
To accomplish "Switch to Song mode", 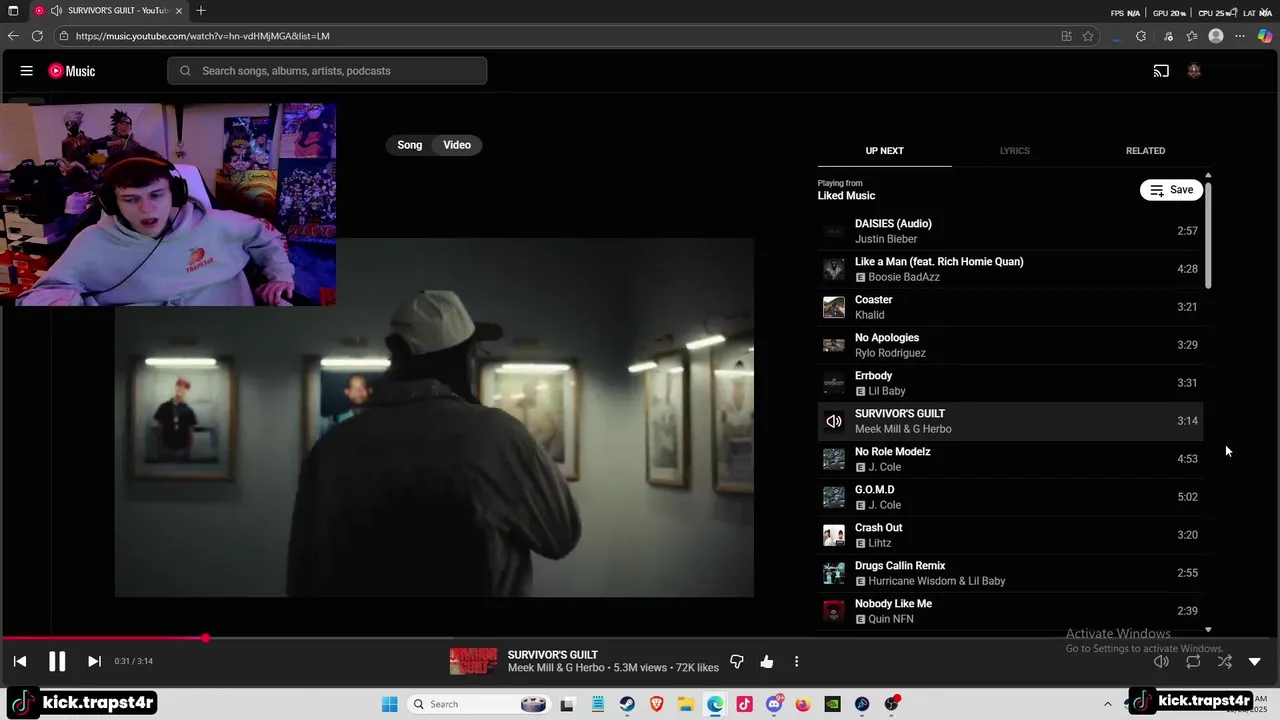I will pos(410,145).
